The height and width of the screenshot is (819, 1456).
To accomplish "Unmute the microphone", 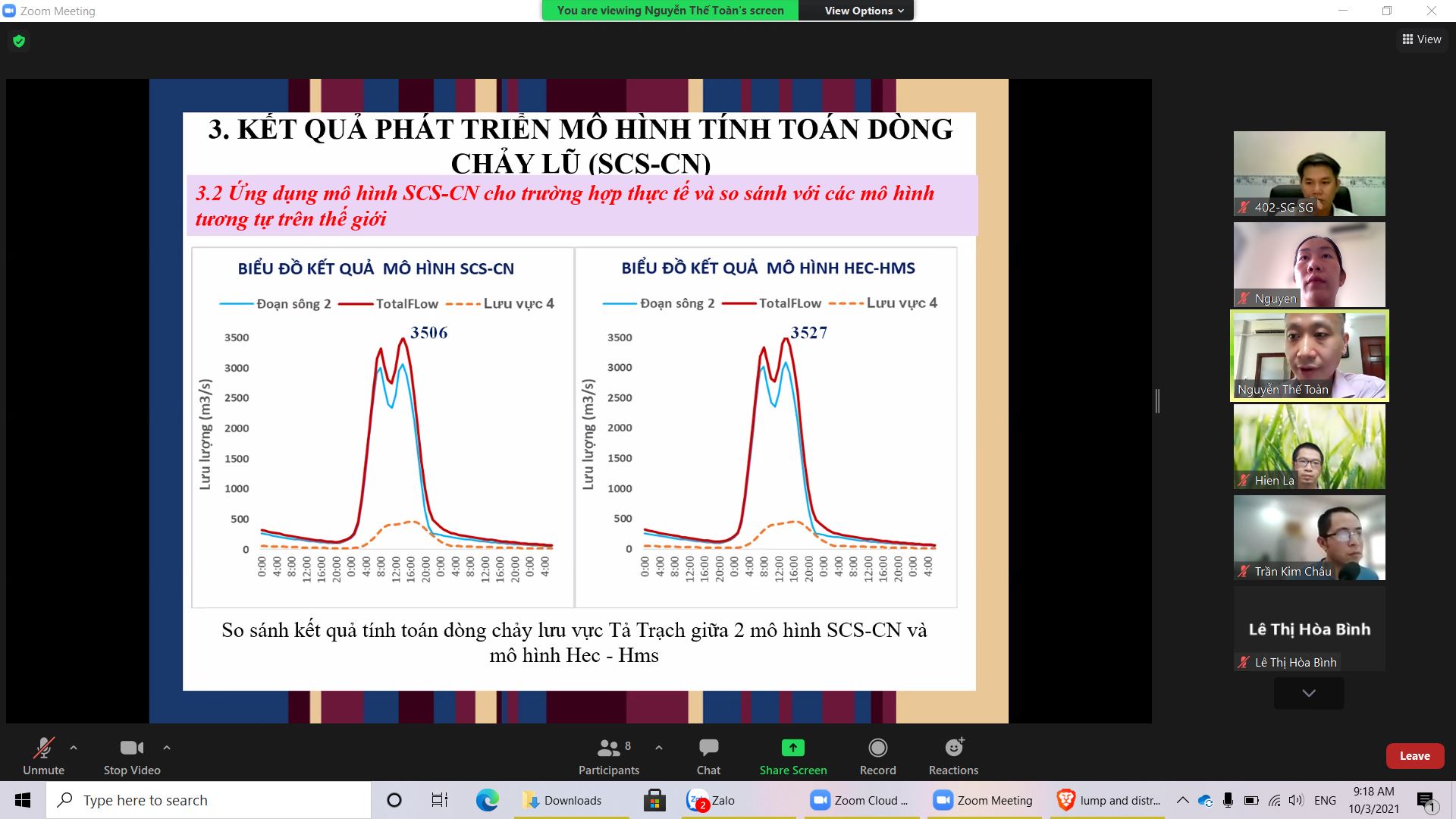I will (43, 756).
